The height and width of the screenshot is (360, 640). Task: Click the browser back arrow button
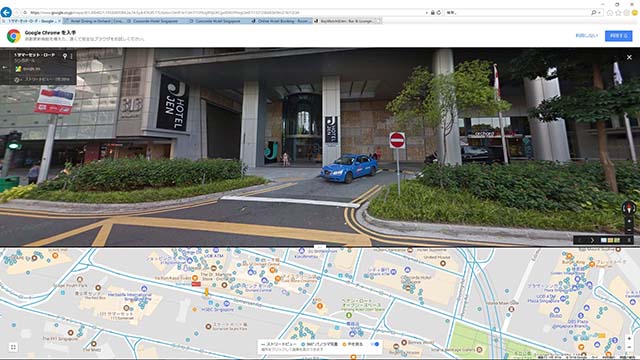pyautogui.click(x=6, y=12)
